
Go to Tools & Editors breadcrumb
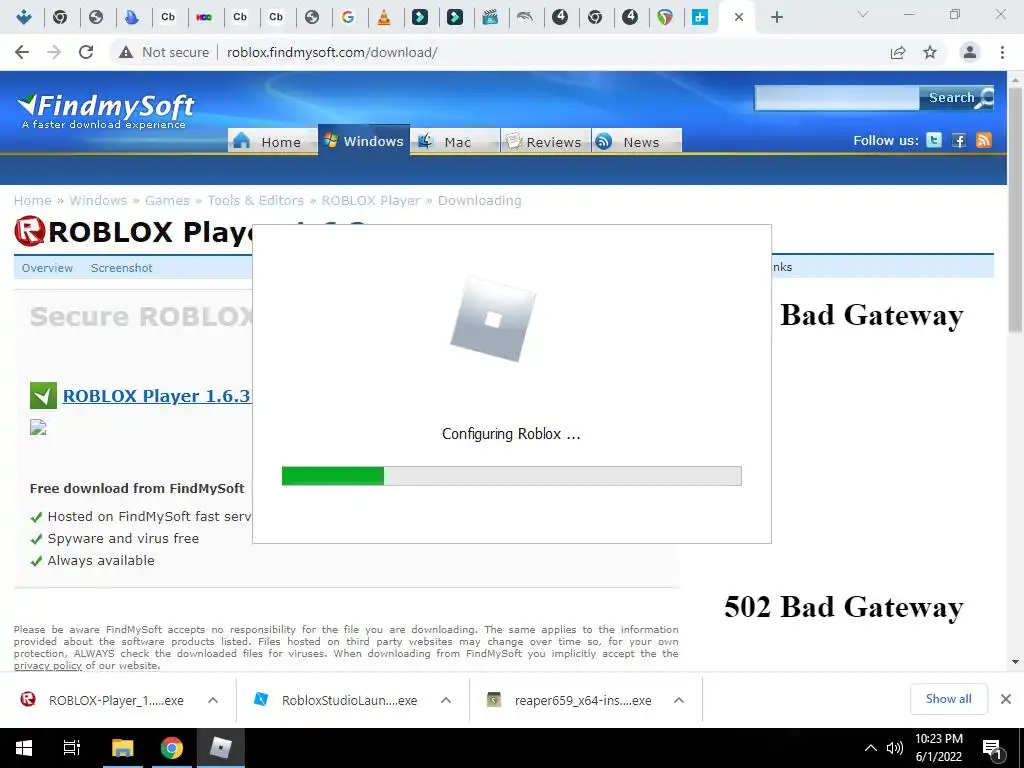pos(255,200)
